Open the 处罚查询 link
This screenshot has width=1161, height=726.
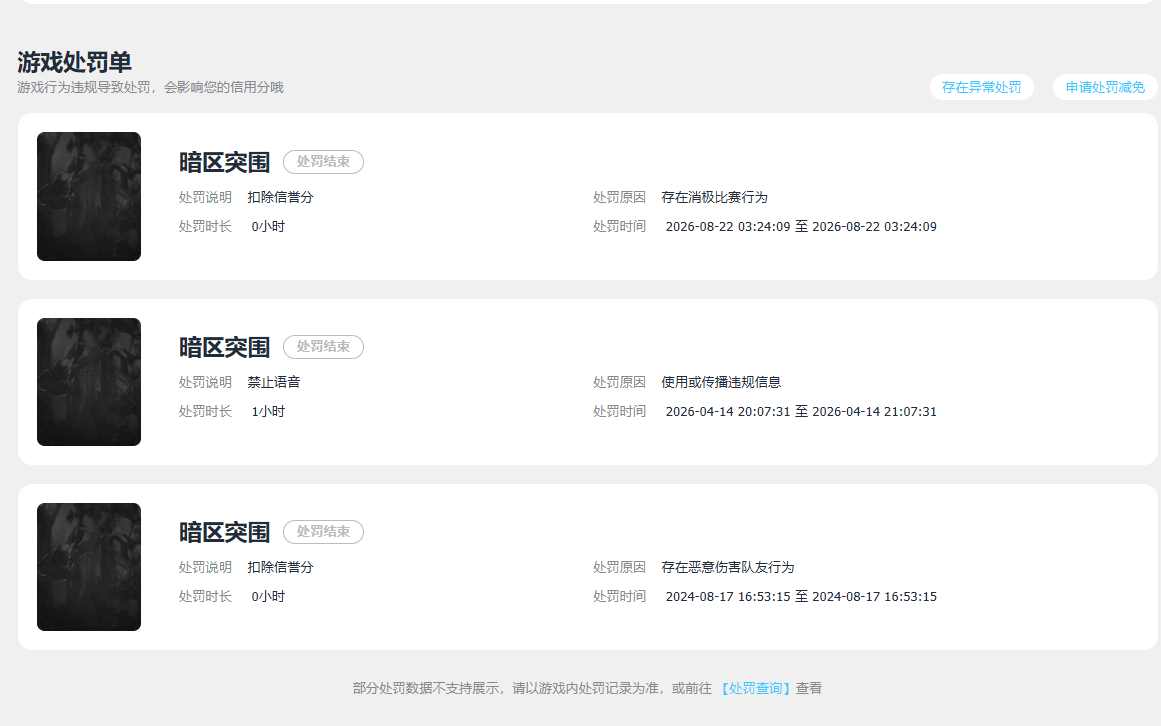(755, 688)
